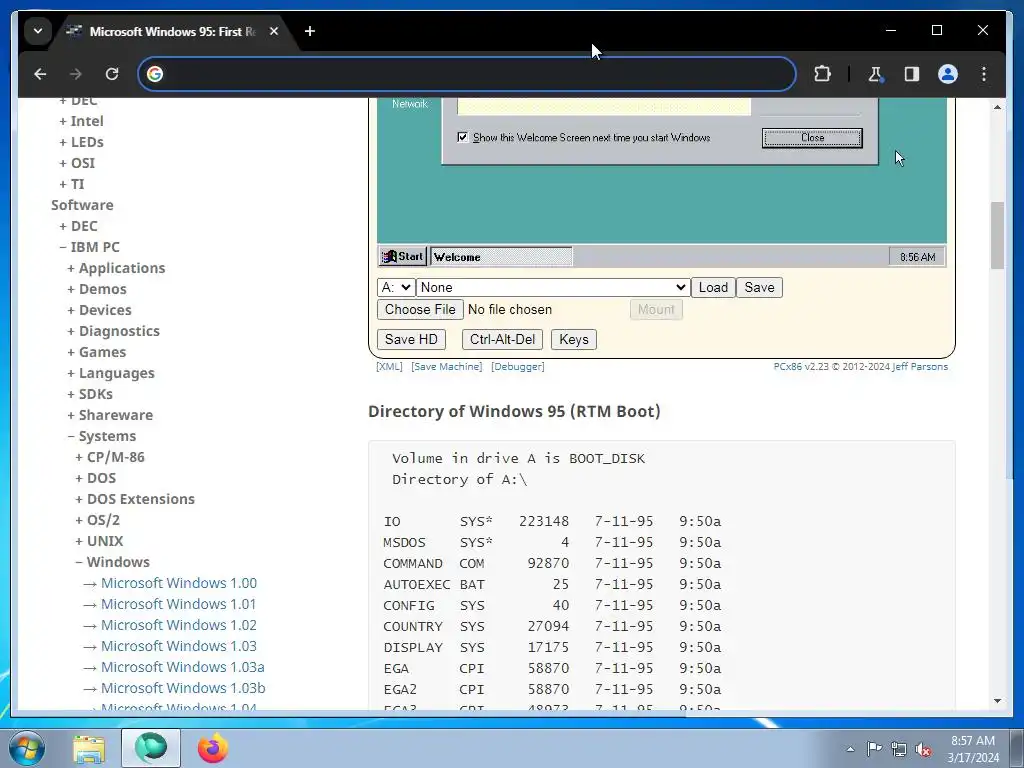Click the Save diskette button
The image size is (1024, 768).
760,287
